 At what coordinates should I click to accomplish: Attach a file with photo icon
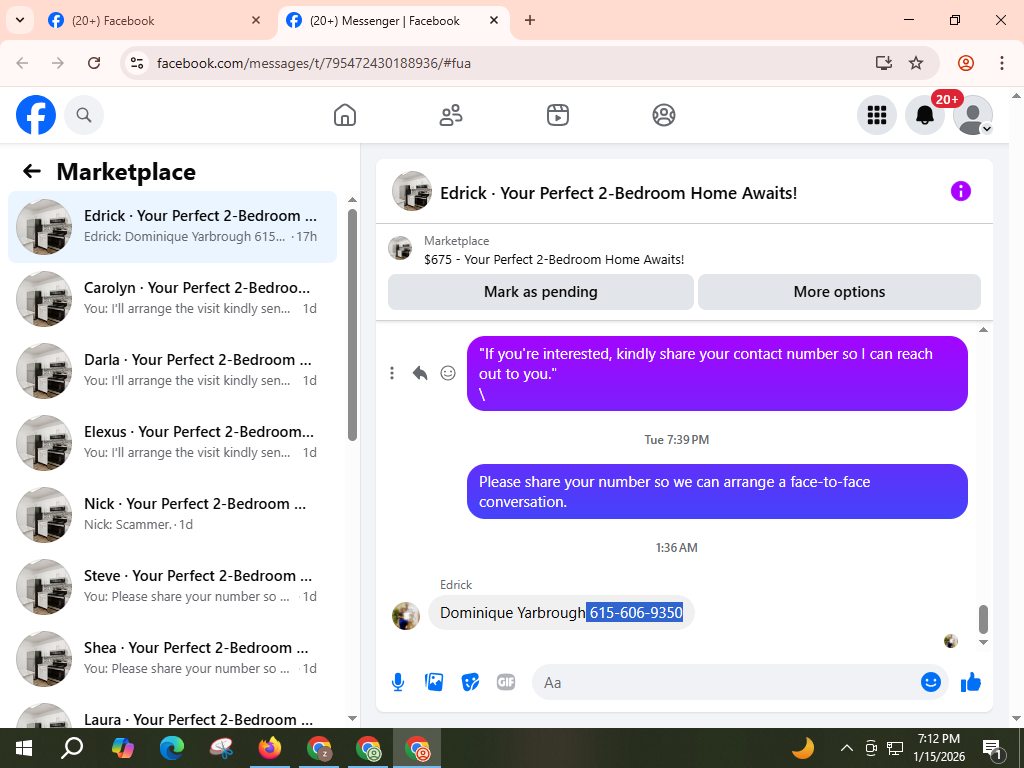(x=434, y=682)
